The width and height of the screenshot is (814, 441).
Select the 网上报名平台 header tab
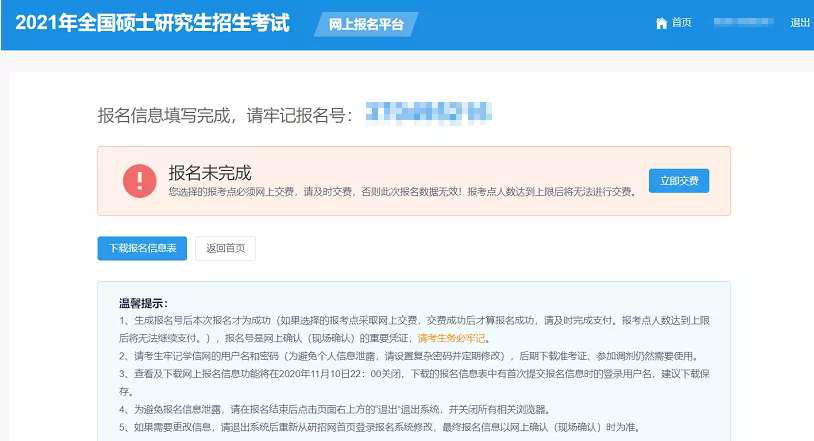click(x=366, y=25)
